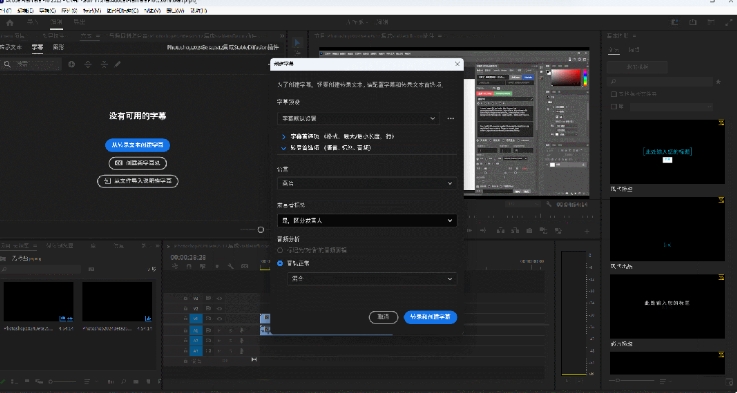The width and height of the screenshot is (737, 393).
Task: Adjust Project panel thumbnail zoom slider
Action: [x=62, y=382]
